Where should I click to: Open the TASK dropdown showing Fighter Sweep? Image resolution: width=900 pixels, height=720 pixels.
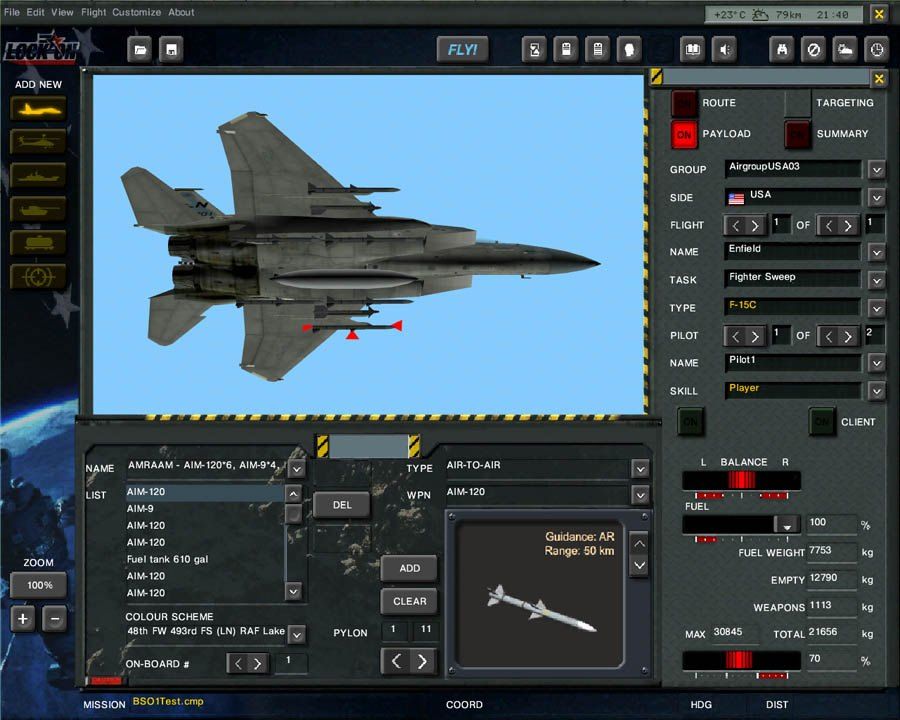point(877,279)
